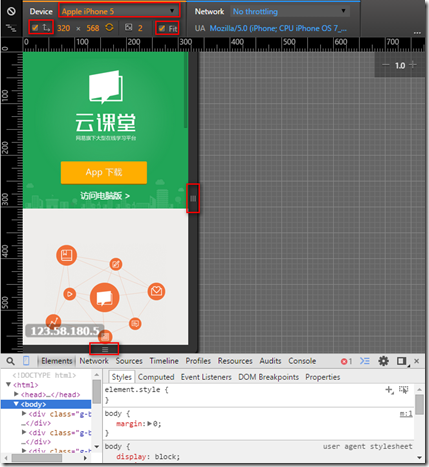Open the Timeline tab
Screen dimensions: 429x467
(x=164, y=361)
